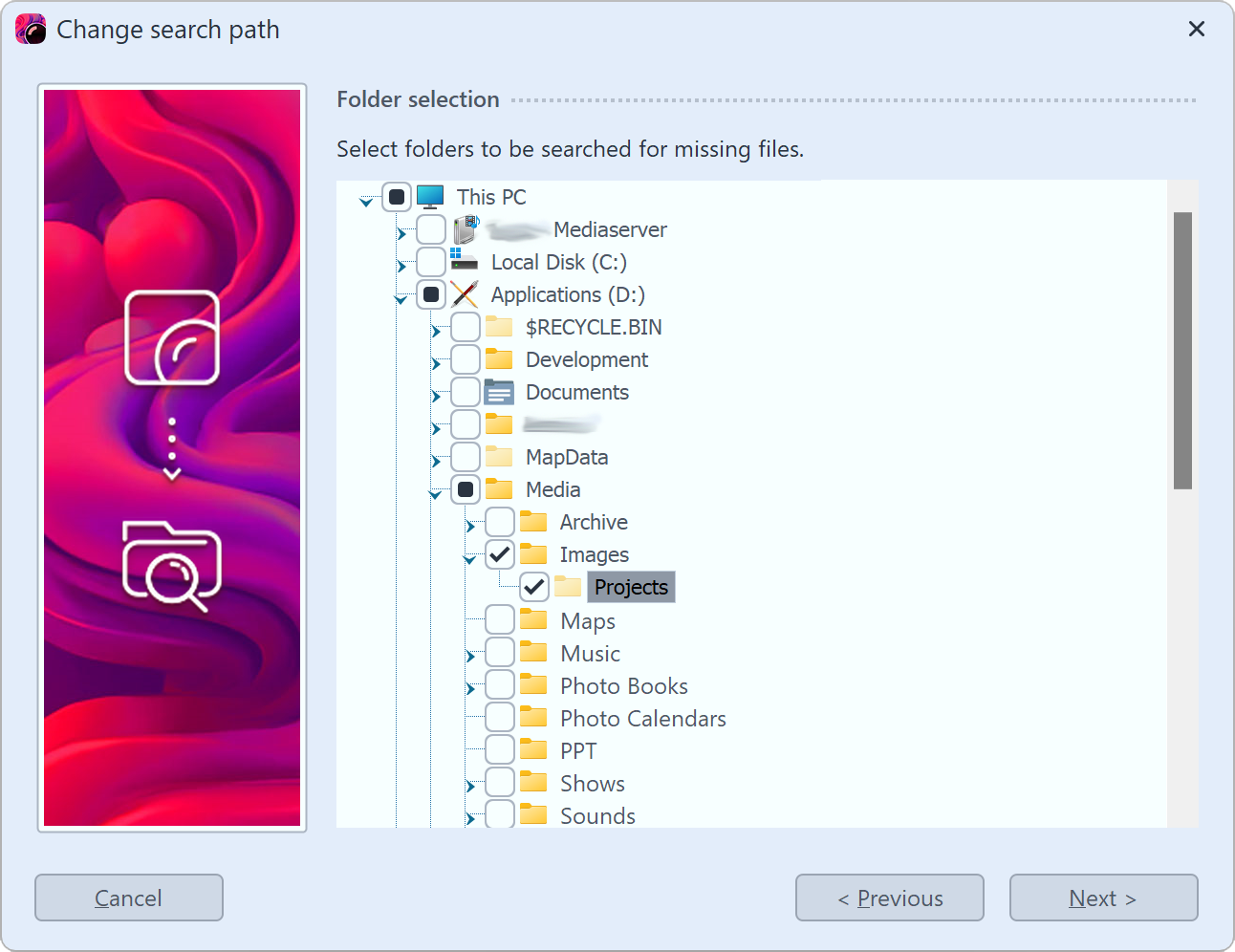1235x952 pixels.
Task: Select the Sounds folder icon
Action: tap(533, 814)
